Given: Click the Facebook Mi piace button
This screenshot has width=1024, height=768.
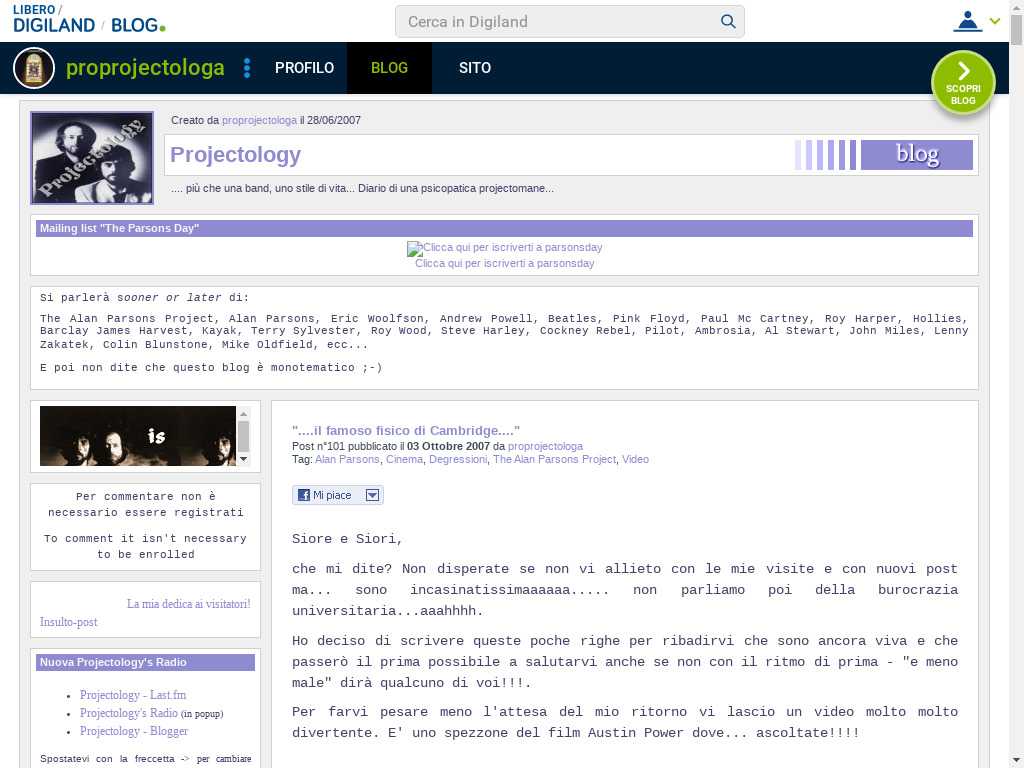Looking at the screenshot, I should click(326, 495).
